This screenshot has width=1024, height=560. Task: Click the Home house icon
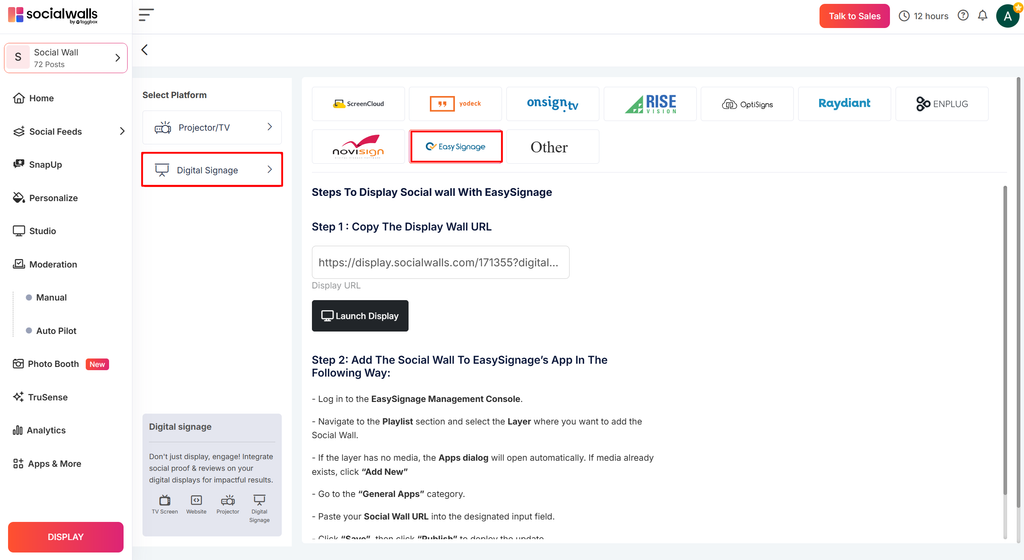pos(19,98)
